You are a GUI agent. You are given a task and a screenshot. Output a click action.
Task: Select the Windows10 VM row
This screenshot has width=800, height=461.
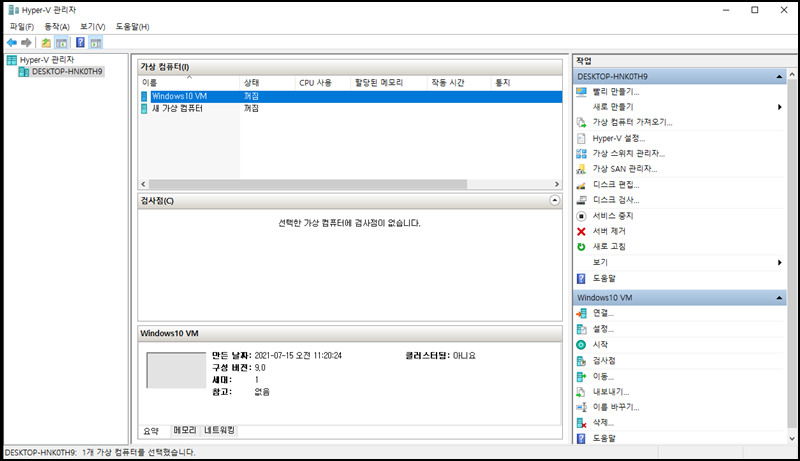(x=351, y=96)
